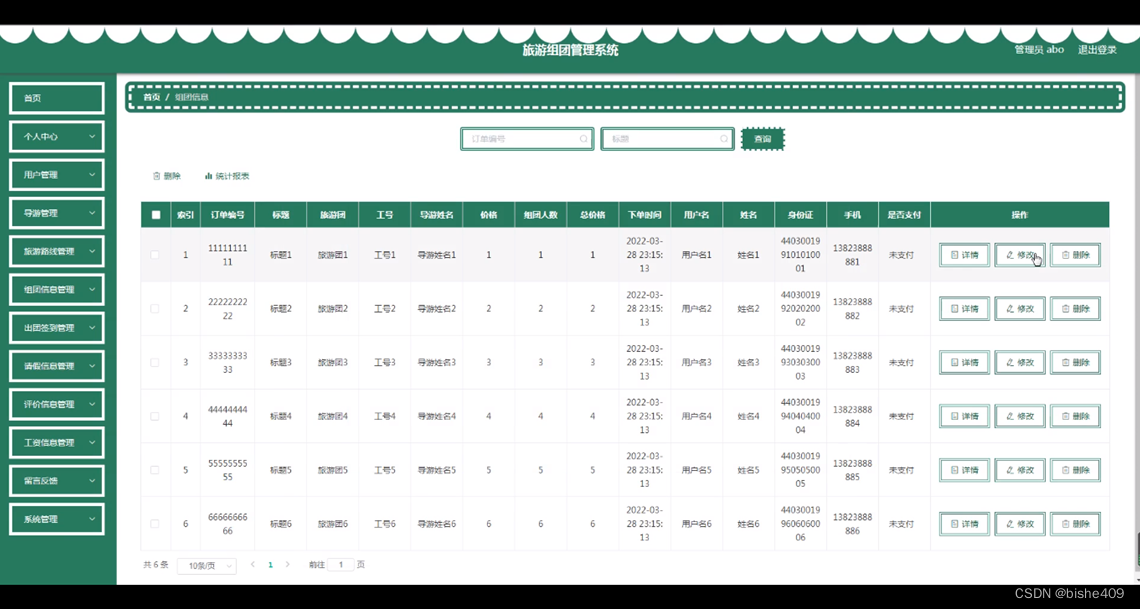The width and height of the screenshot is (1140, 609).
Task: Click search icon in 标题 field
Action: click(723, 139)
